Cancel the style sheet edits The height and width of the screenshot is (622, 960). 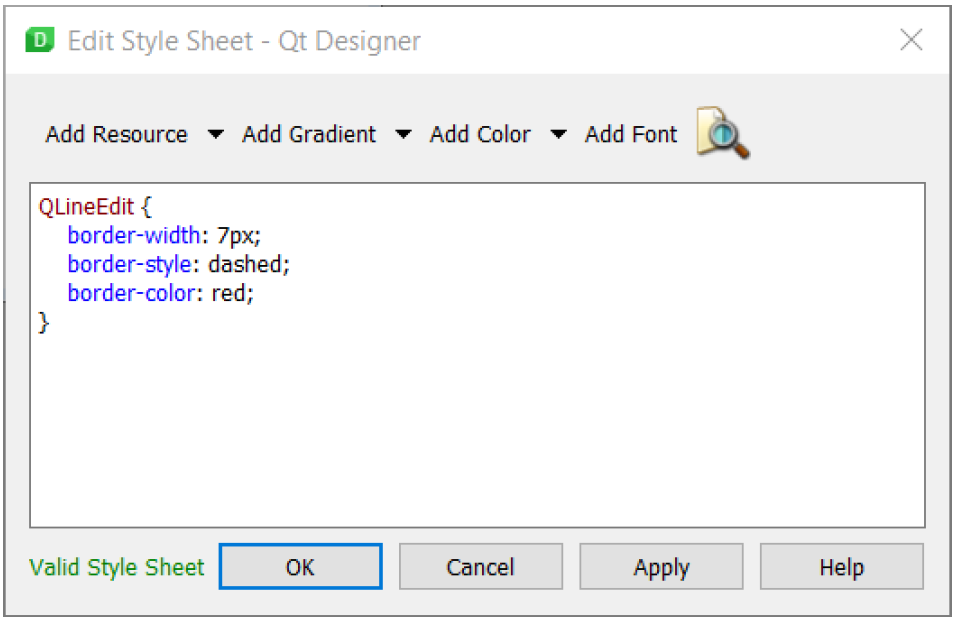tap(481, 567)
